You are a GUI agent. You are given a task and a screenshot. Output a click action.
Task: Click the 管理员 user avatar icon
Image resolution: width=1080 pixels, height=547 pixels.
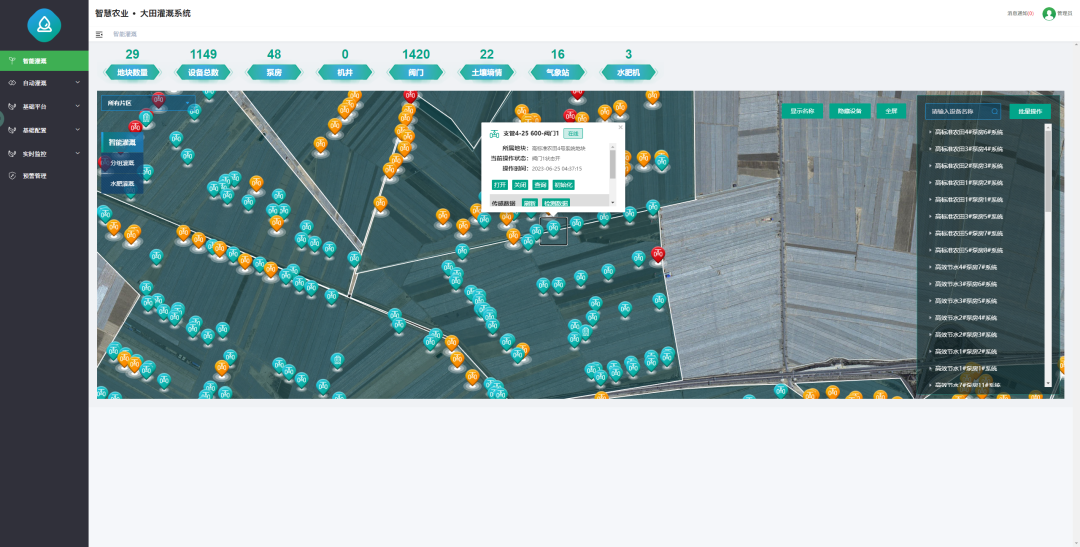(x=1049, y=14)
